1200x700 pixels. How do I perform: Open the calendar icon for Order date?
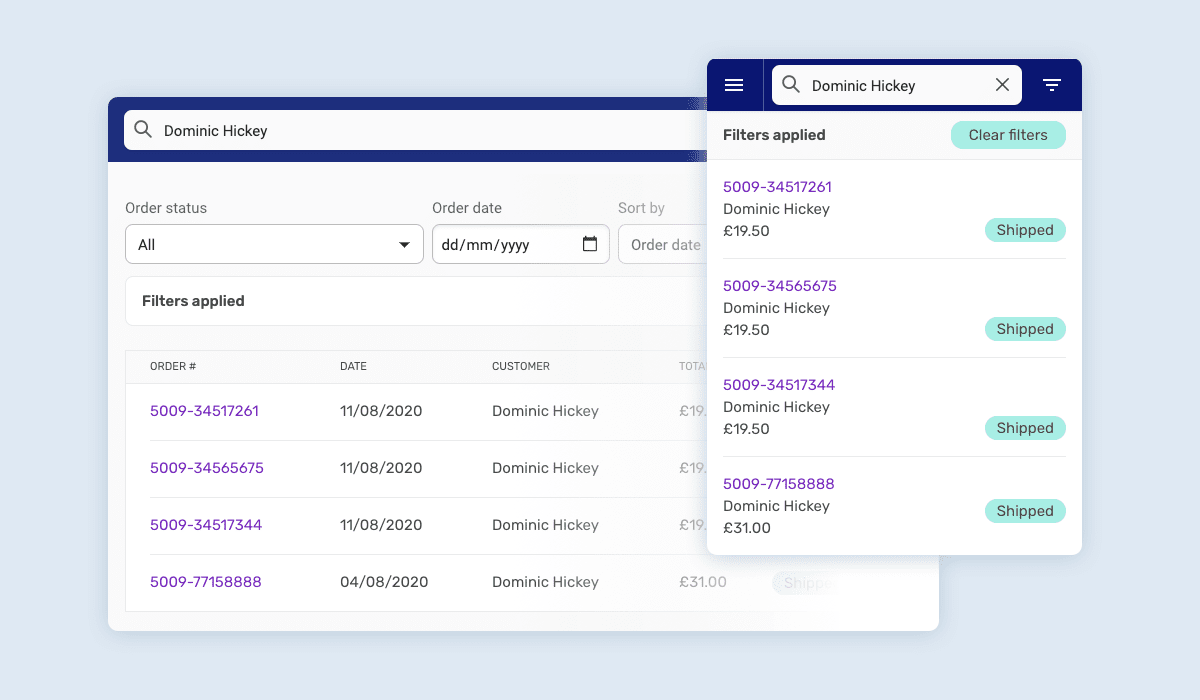(x=590, y=244)
